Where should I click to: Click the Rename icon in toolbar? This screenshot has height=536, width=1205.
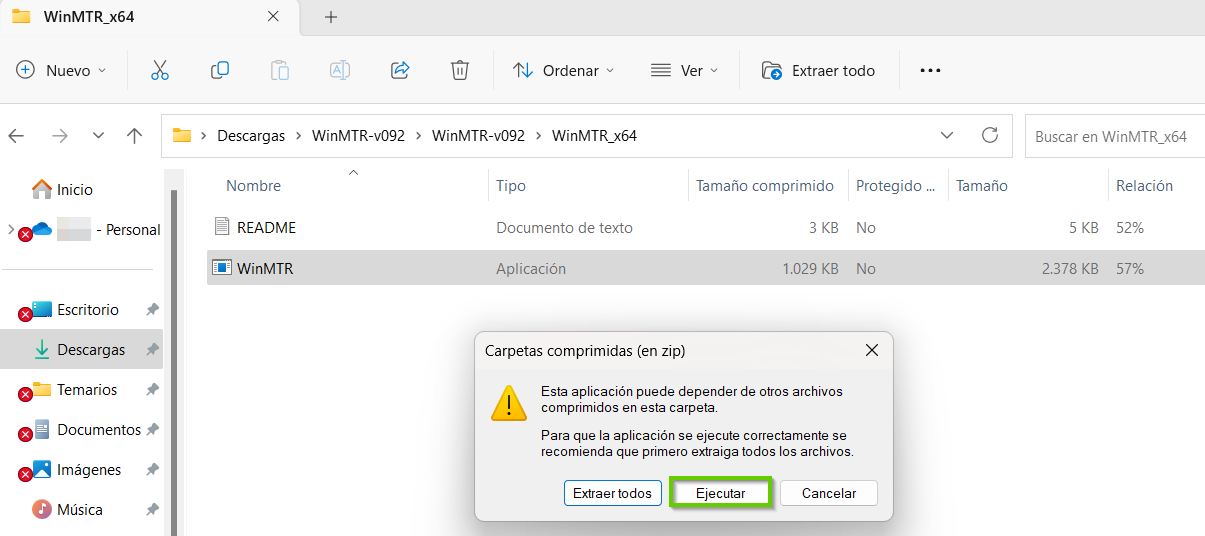340,70
